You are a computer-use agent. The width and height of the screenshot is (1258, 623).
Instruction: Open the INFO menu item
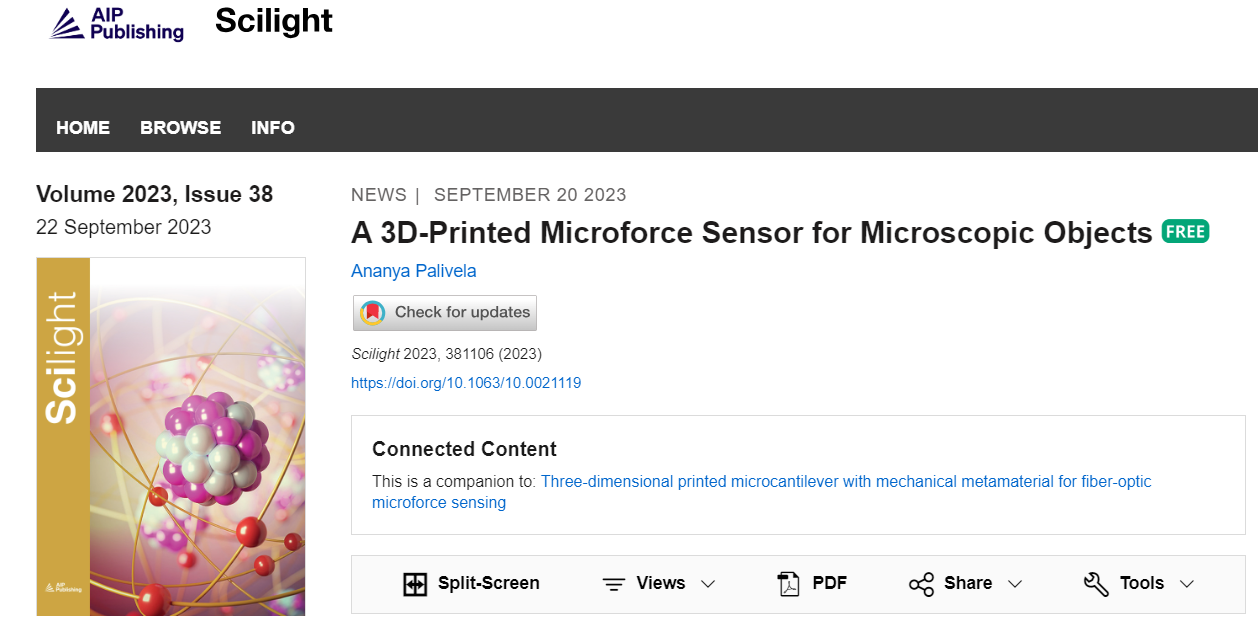point(273,128)
